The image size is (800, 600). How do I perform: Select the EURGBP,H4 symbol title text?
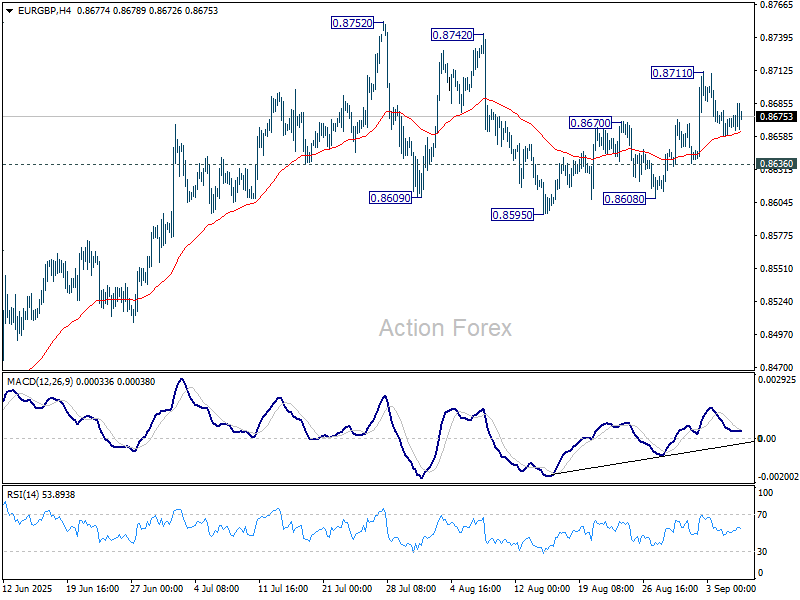[x=44, y=10]
